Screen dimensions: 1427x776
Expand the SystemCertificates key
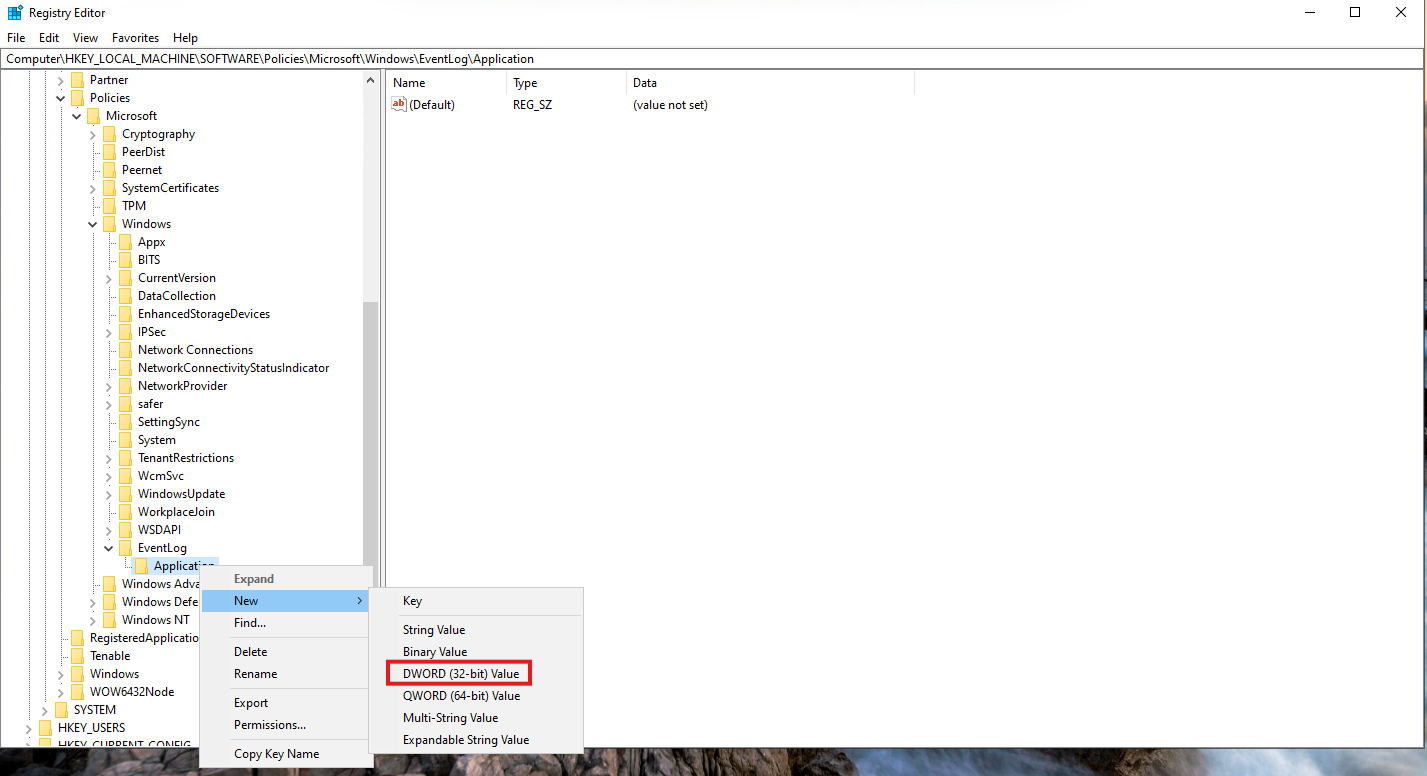point(93,188)
